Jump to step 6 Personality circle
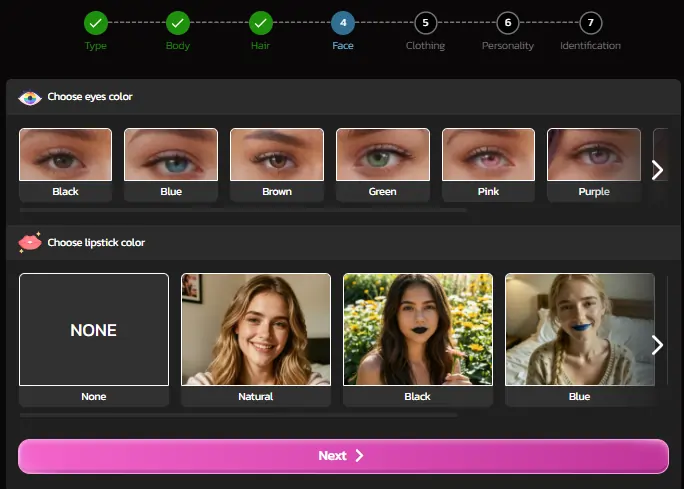Image resolution: width=684 pixels, height=489 pixels. tap(508, 23)
